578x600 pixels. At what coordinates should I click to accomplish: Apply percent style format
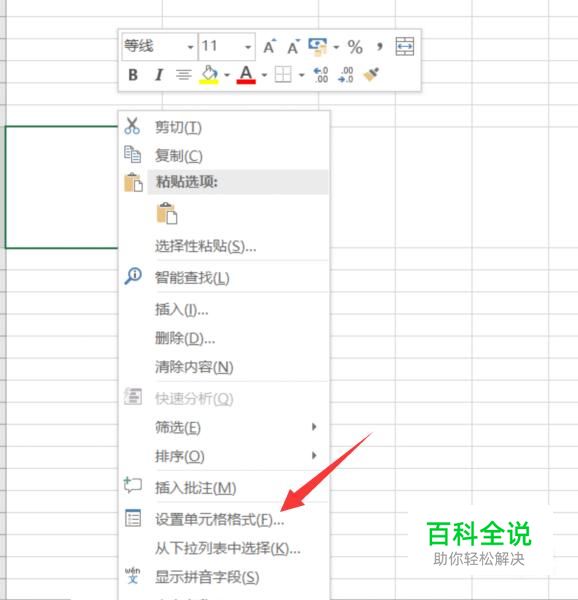(355, 47)
